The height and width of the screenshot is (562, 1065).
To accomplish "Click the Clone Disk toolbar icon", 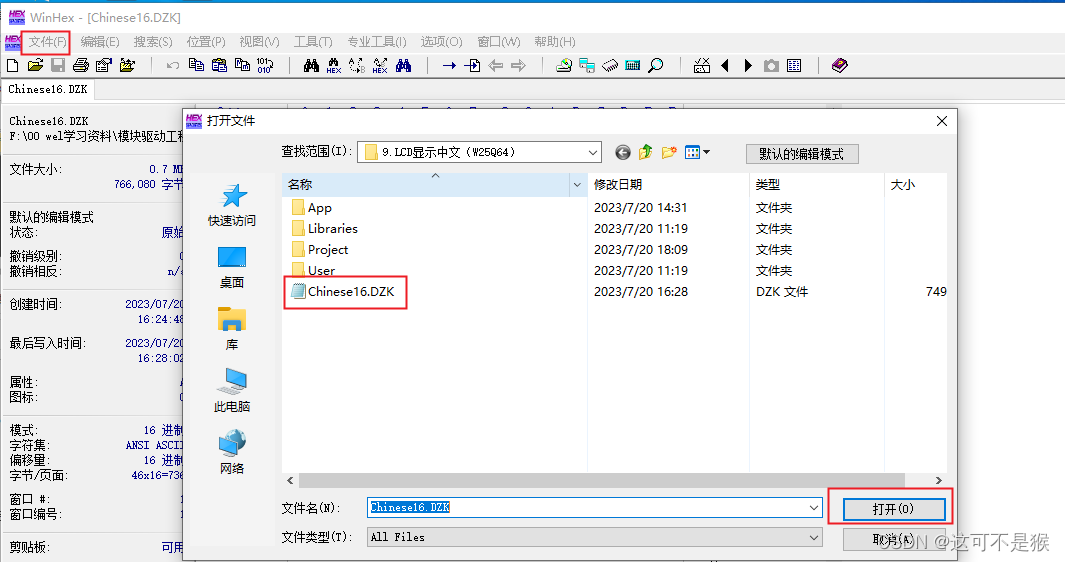I will 587,65.
